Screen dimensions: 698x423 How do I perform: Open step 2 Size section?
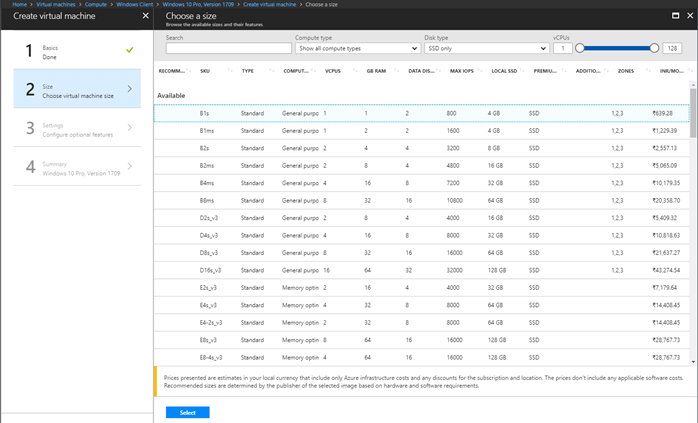[x=77, y=89]
